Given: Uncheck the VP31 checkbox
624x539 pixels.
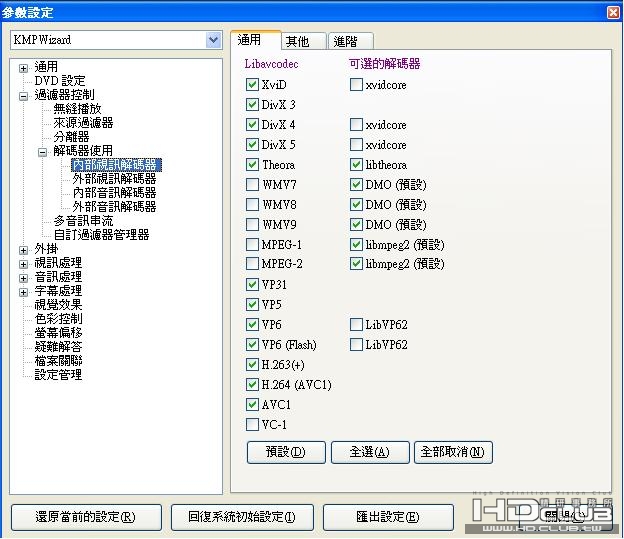Looking at the screenshot, I should click(252, 284).
